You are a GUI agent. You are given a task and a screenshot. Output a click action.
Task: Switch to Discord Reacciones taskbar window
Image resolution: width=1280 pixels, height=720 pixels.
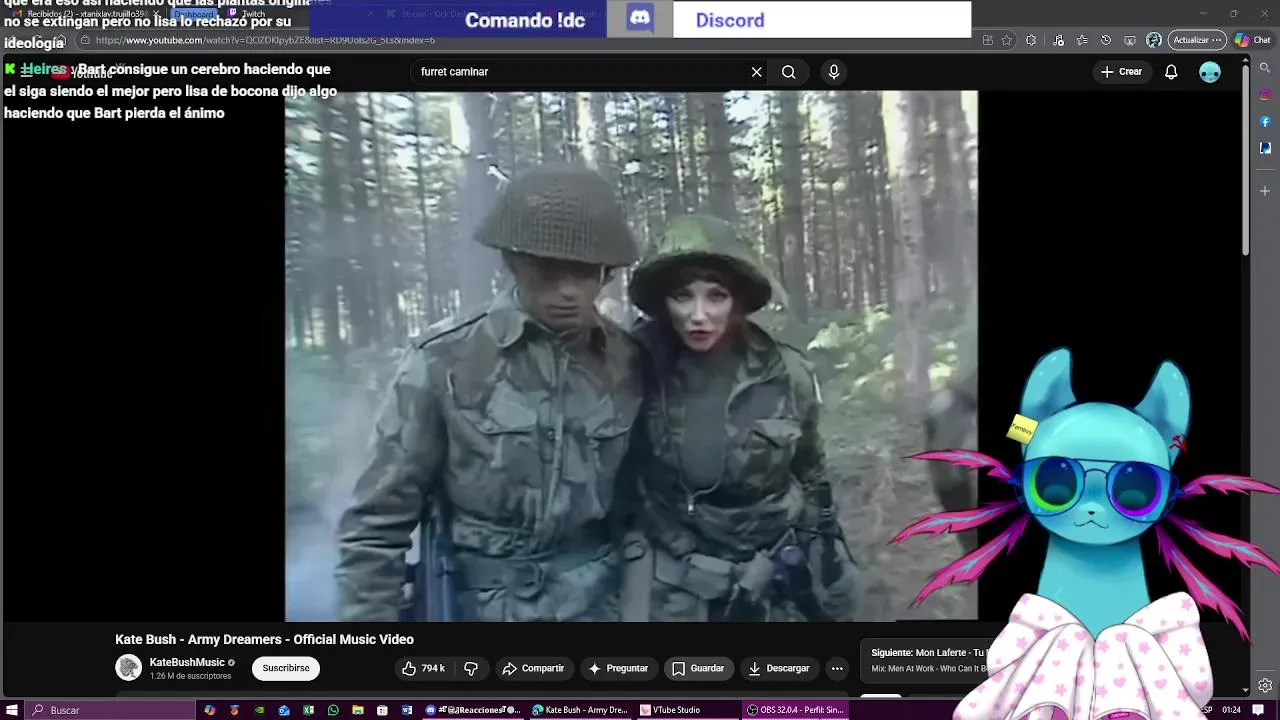click(473, 710)
